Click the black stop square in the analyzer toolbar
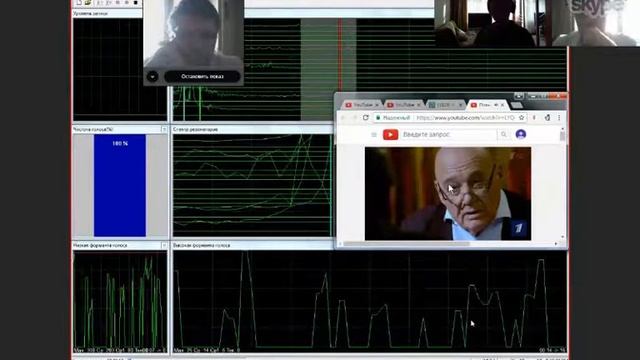The height and width of the screenshot is (360, 640). (x=136, y=2)
